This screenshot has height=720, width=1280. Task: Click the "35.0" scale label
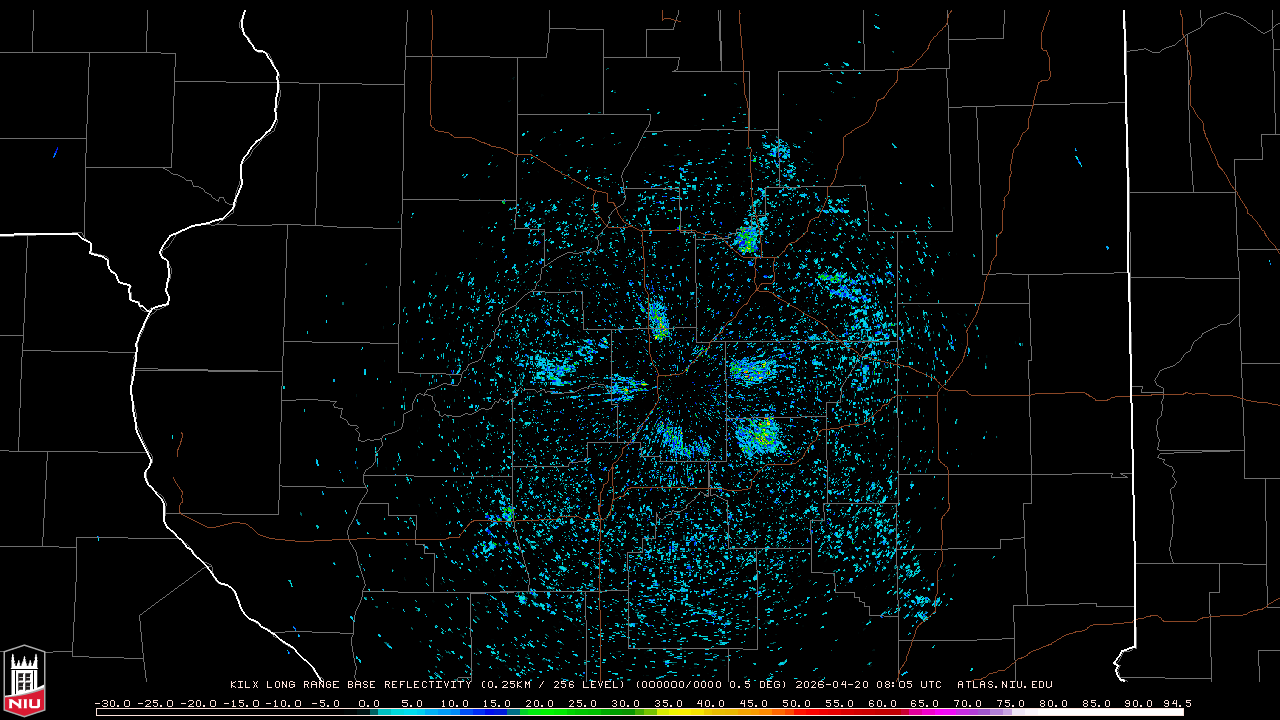point(670,703)
